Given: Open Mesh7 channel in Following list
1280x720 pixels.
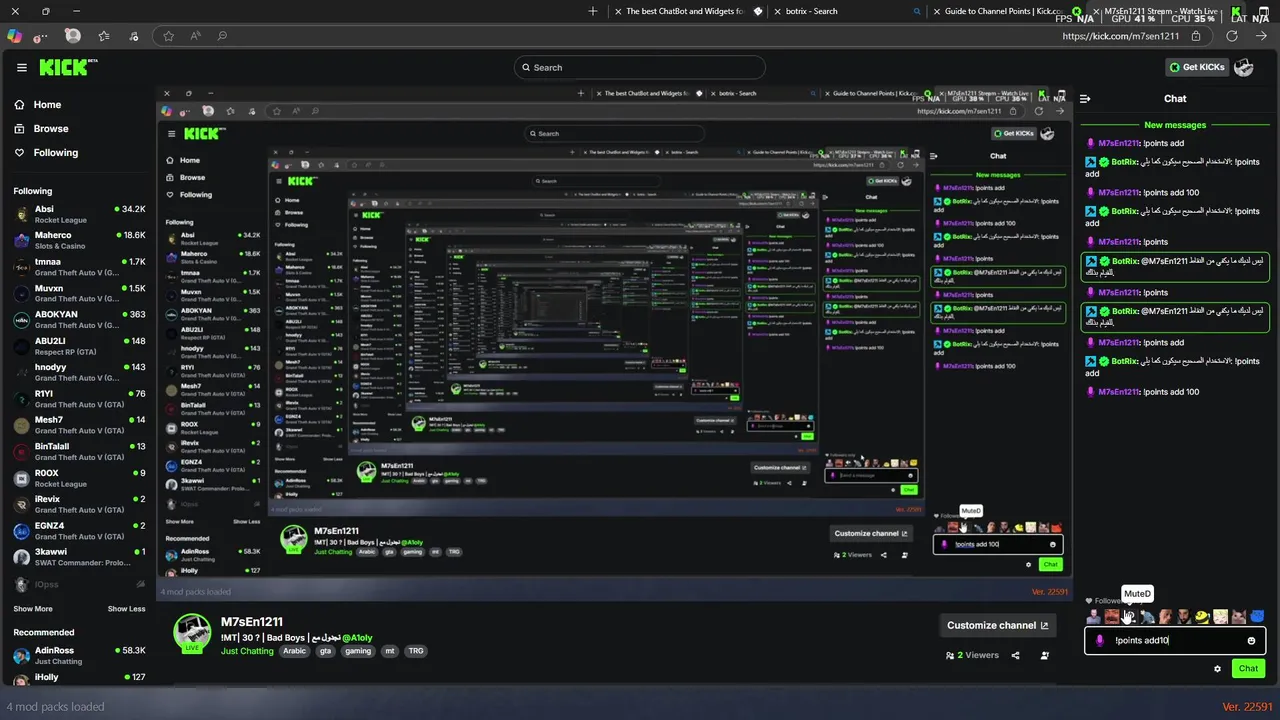Looking at the screenshot, I should tap(78, 425).
